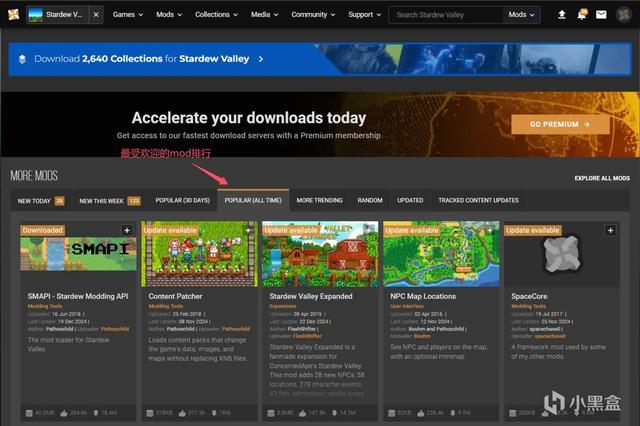
Task: Click Modding Tools category under SMAPI
Action: [x=45, y=306]
